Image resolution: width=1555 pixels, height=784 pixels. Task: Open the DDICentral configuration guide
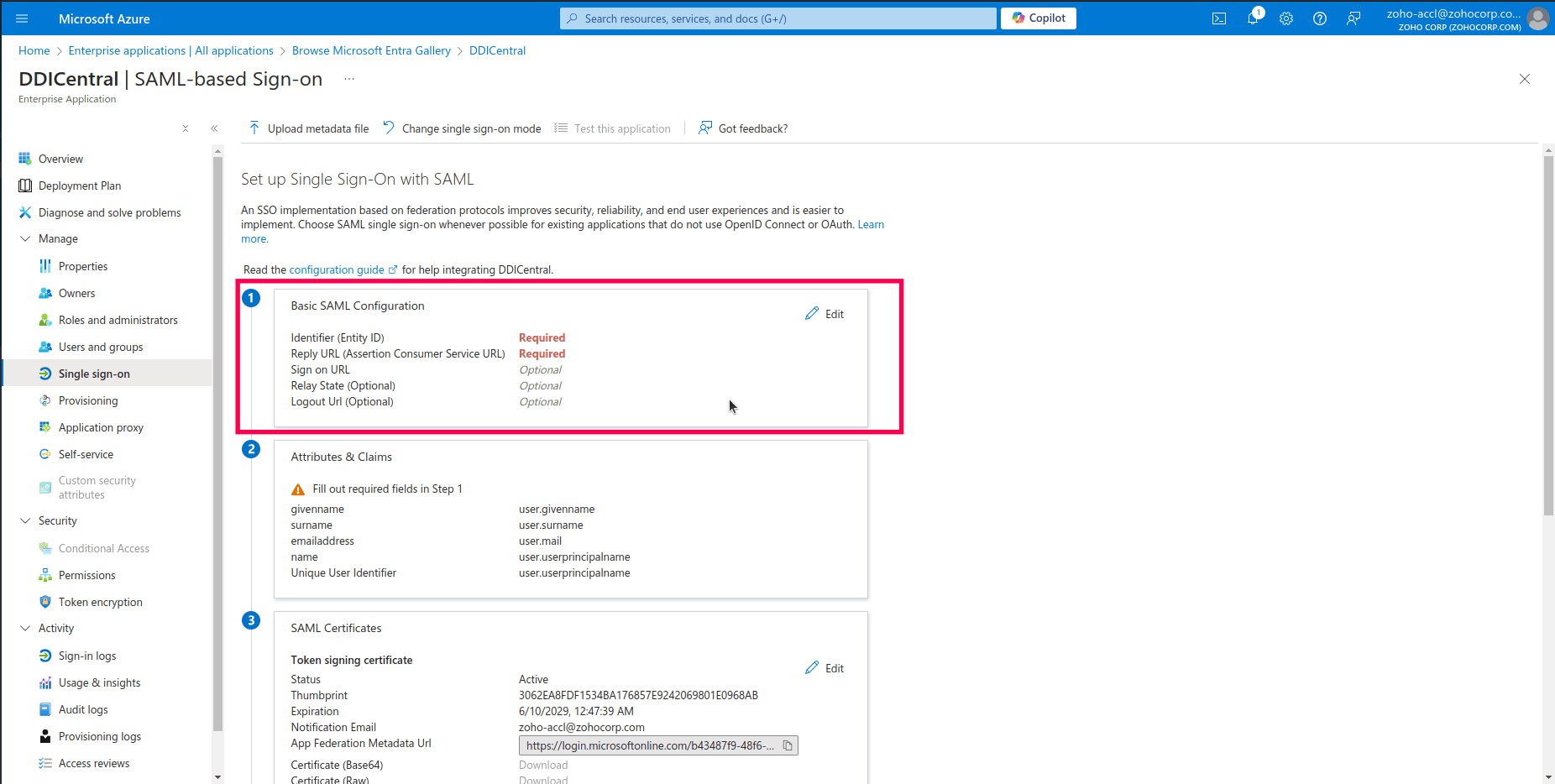[x=338, y=269]
